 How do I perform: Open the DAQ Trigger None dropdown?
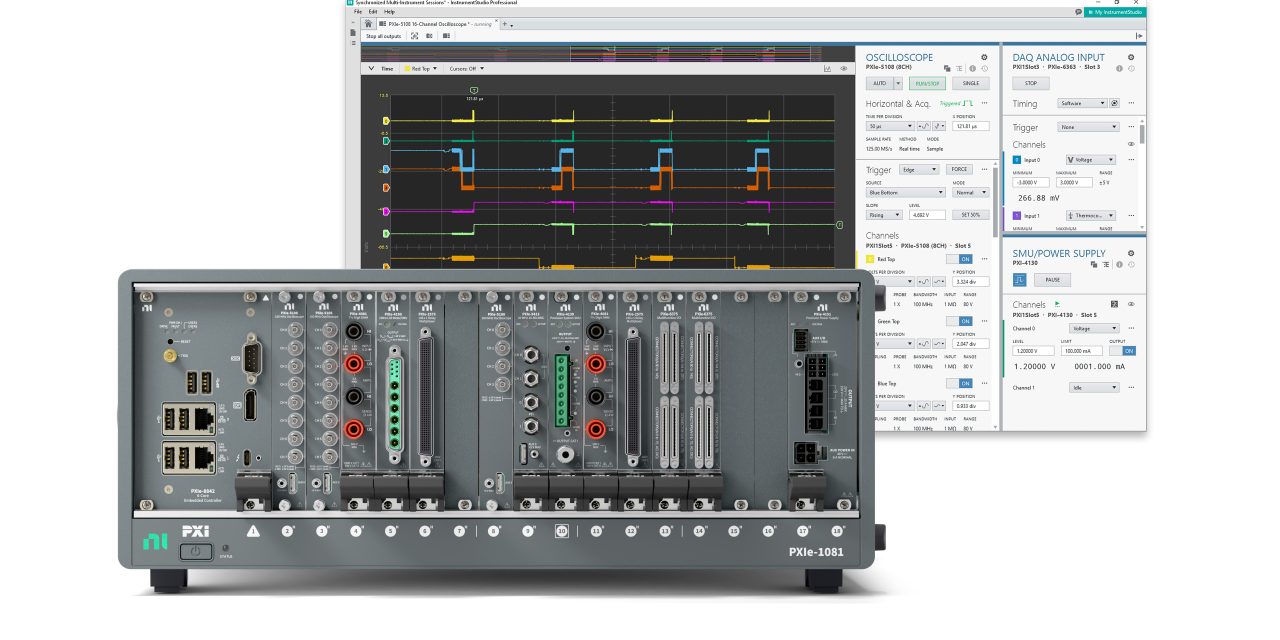(x=1089, y=127)
